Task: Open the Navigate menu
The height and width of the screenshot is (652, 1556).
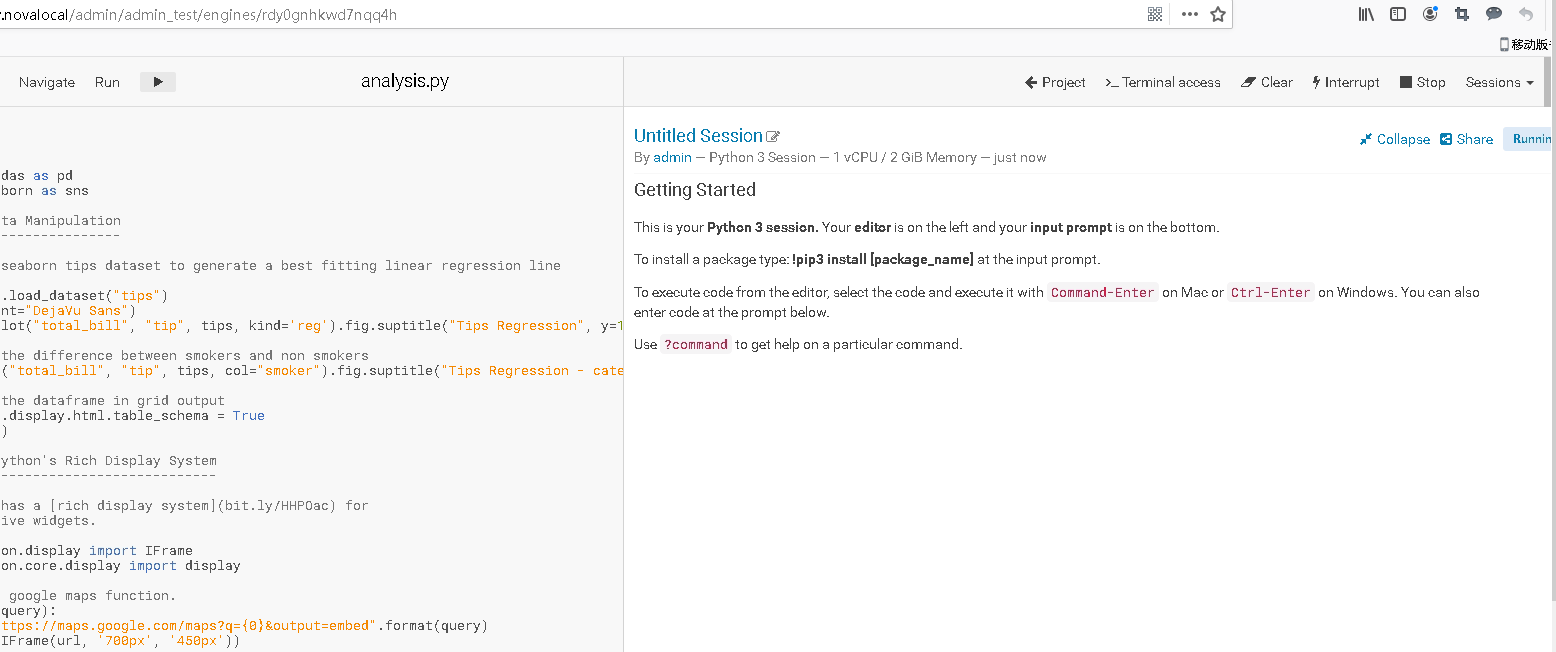Action: (x=47, y=82)
